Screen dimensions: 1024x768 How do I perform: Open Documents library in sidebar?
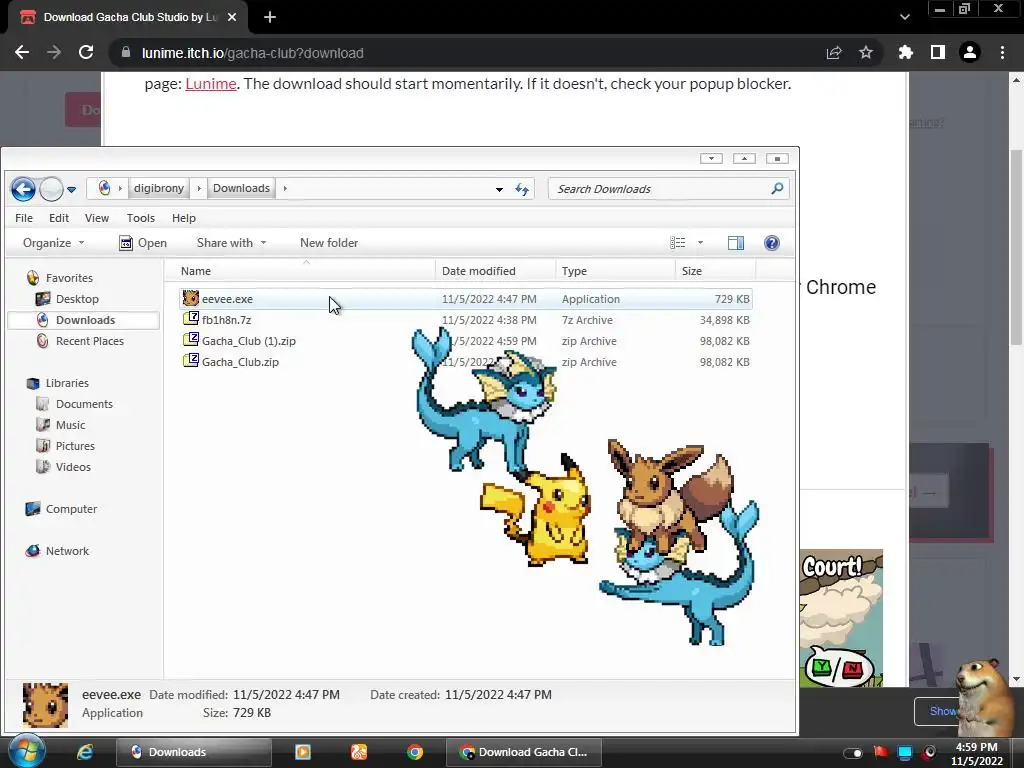coord(84,404)
